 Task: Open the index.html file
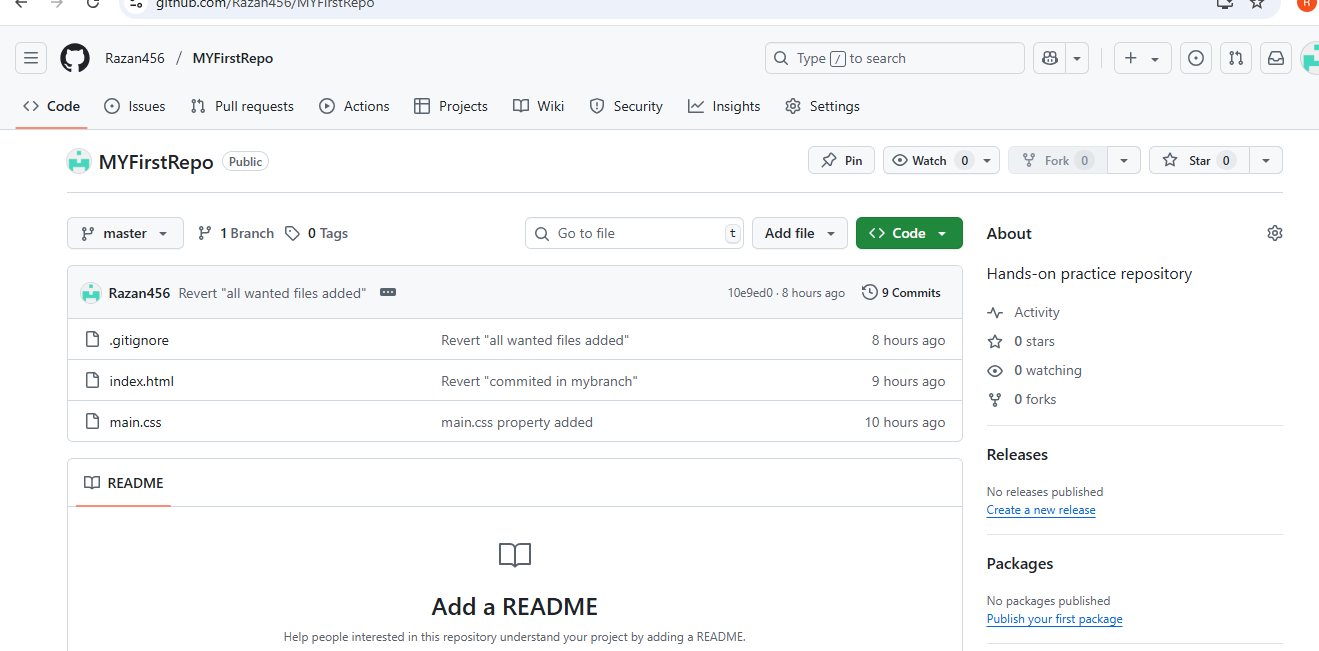(142, 381)
